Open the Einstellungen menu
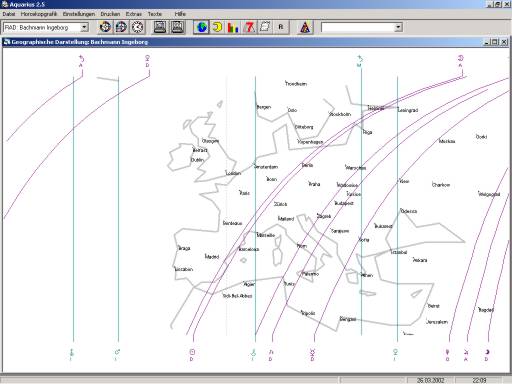The image size is (512, 384). pos(79,14)
